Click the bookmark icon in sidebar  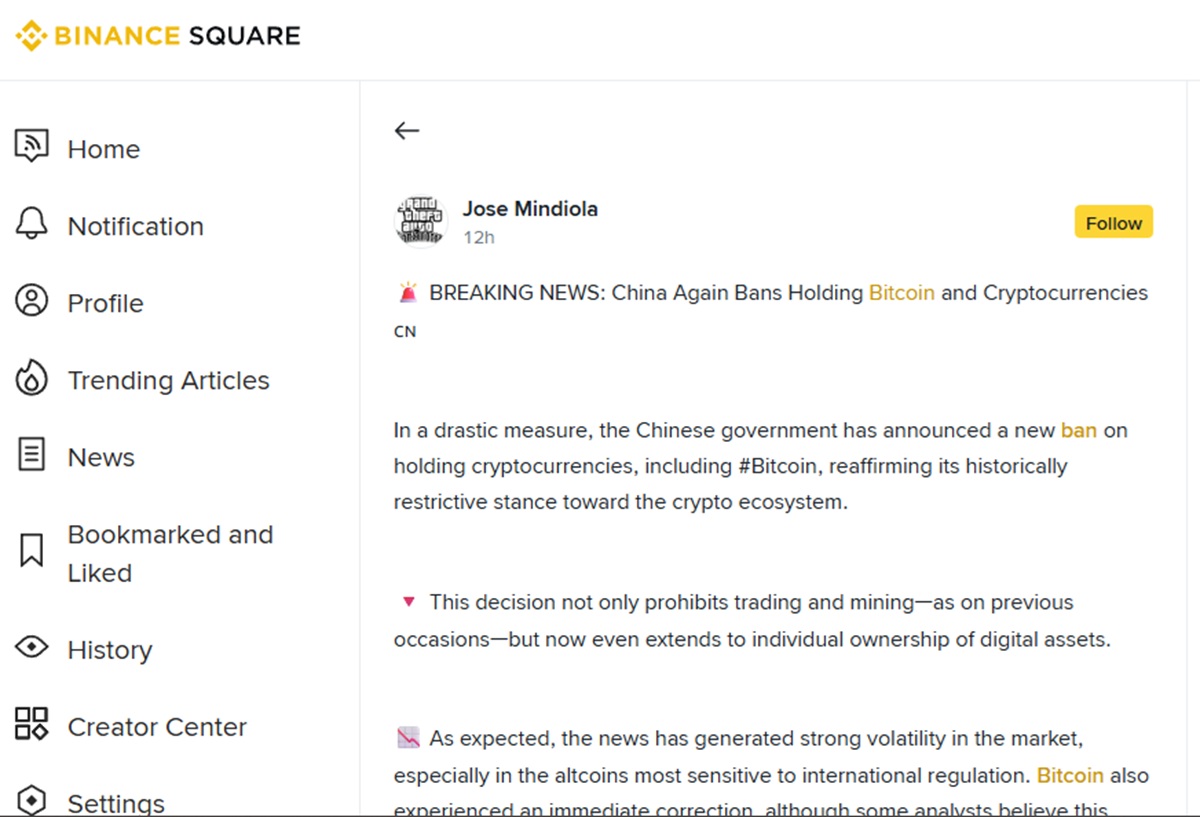pyautogui.click(x=32, y=550)
